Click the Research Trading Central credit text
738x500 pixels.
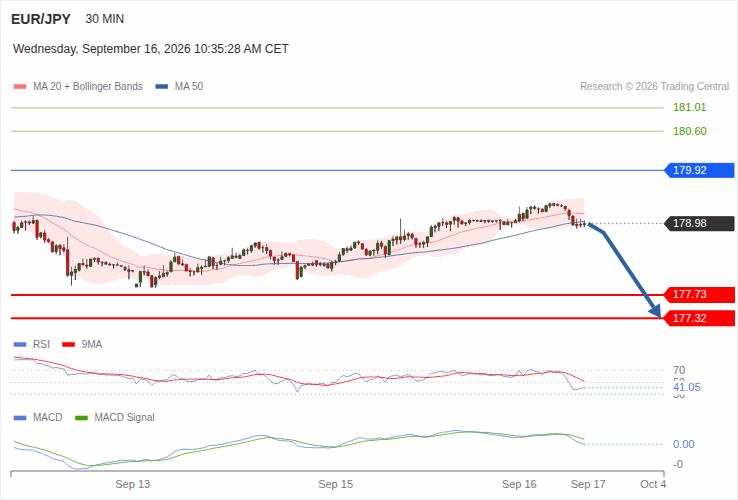(x=654, y=87)
